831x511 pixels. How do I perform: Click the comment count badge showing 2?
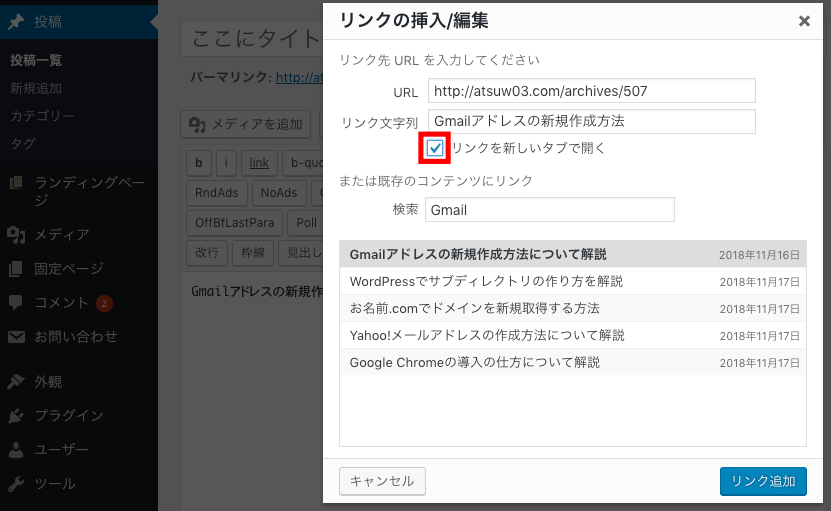coord(104,303)
